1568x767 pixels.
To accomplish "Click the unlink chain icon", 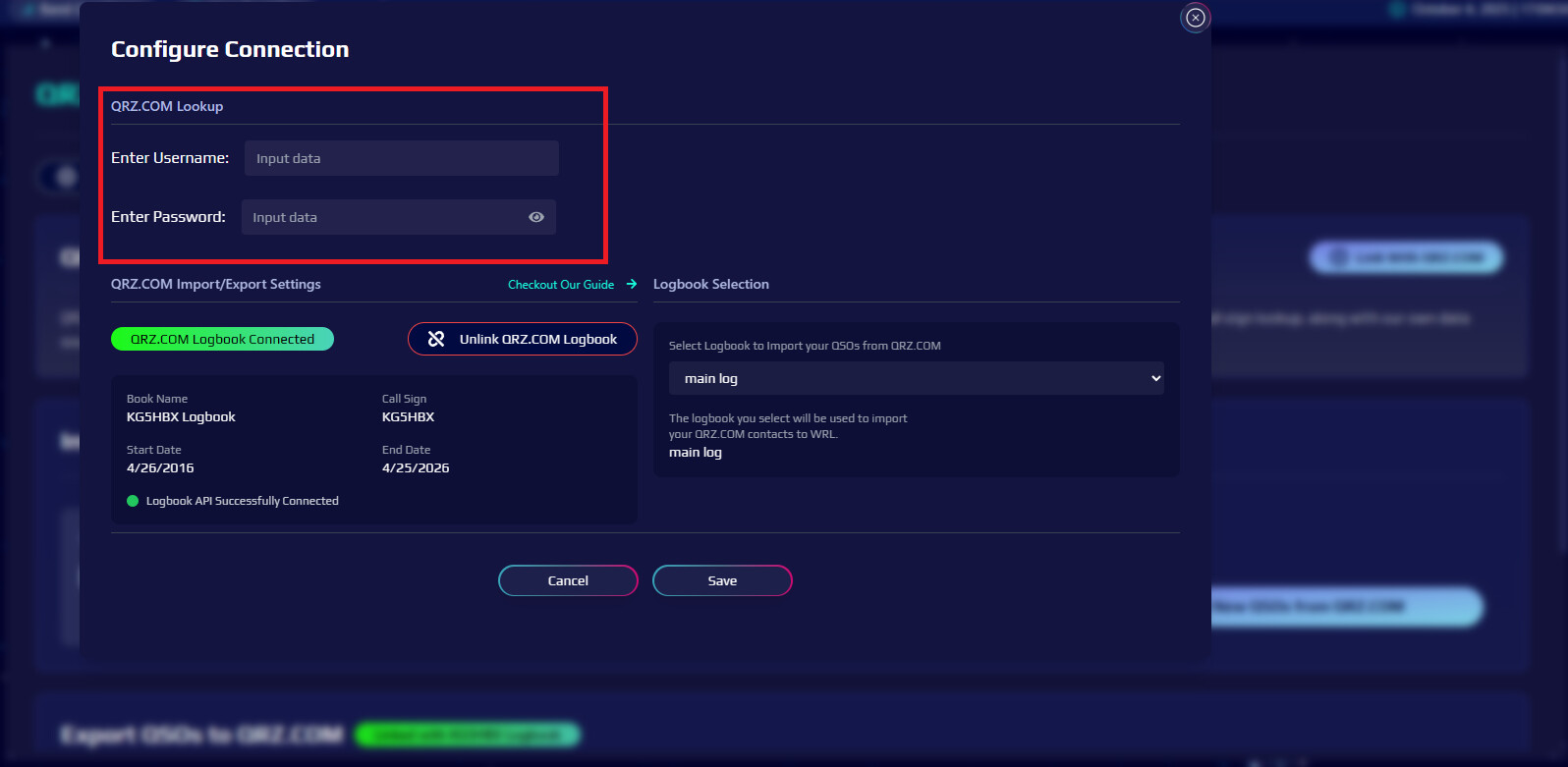I will click(x=436, y=339).
